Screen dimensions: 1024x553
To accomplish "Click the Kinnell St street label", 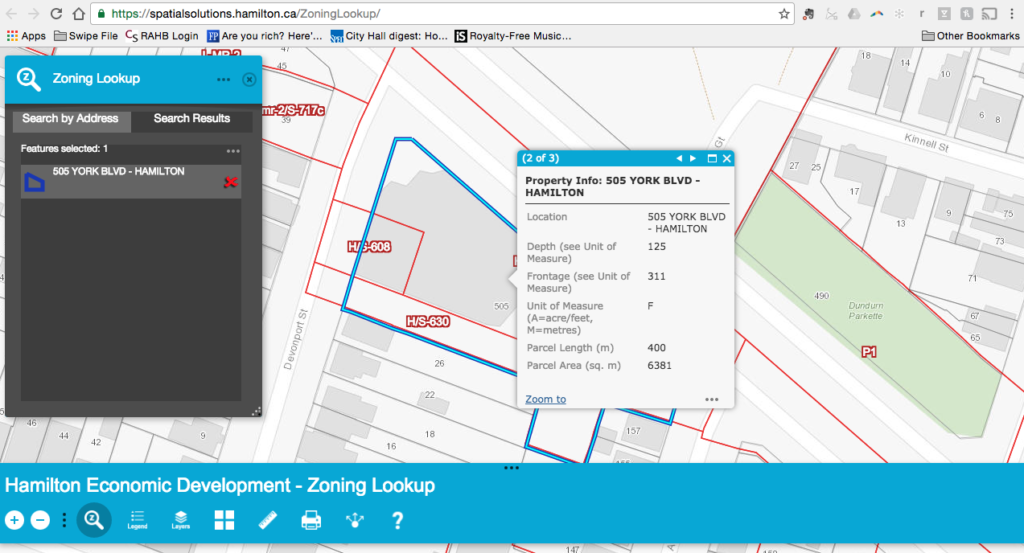I will tap(926, 142).
